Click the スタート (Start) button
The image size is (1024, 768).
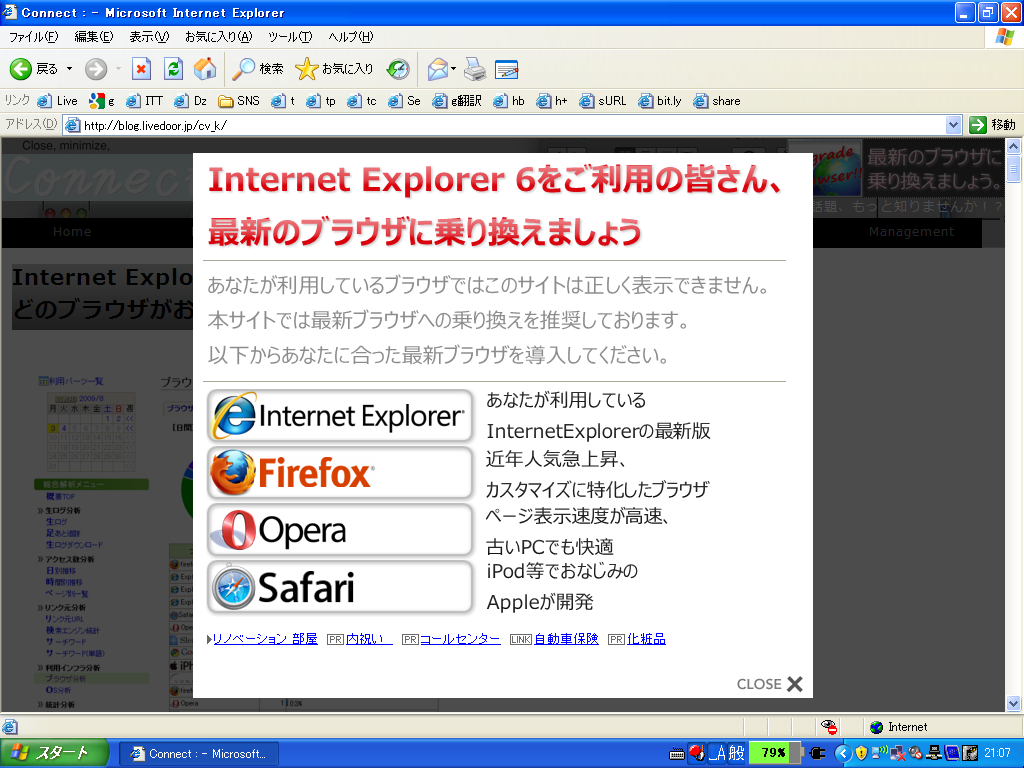click(55, 753)
